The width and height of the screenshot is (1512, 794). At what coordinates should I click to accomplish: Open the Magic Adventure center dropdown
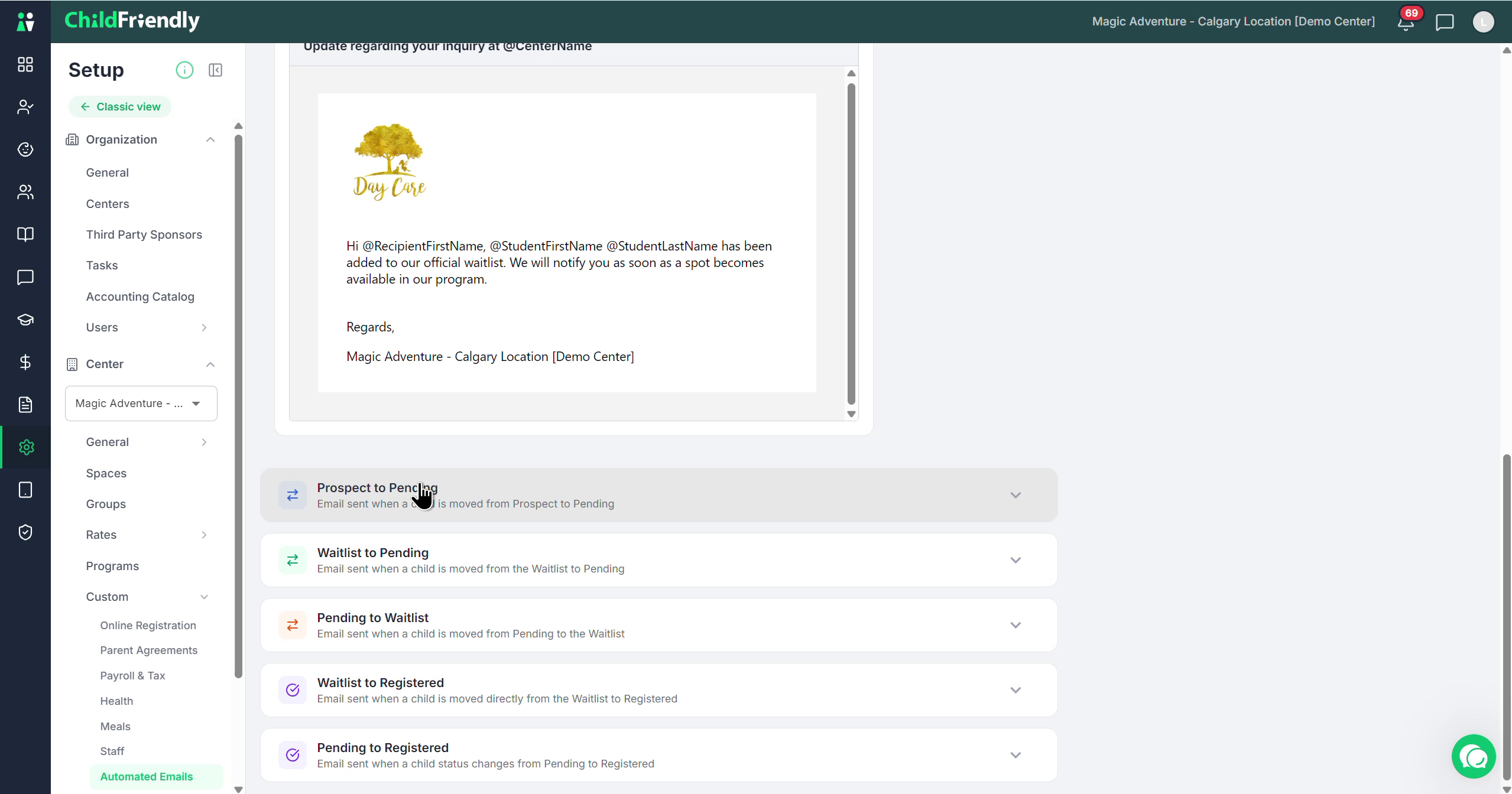[141, 403]
